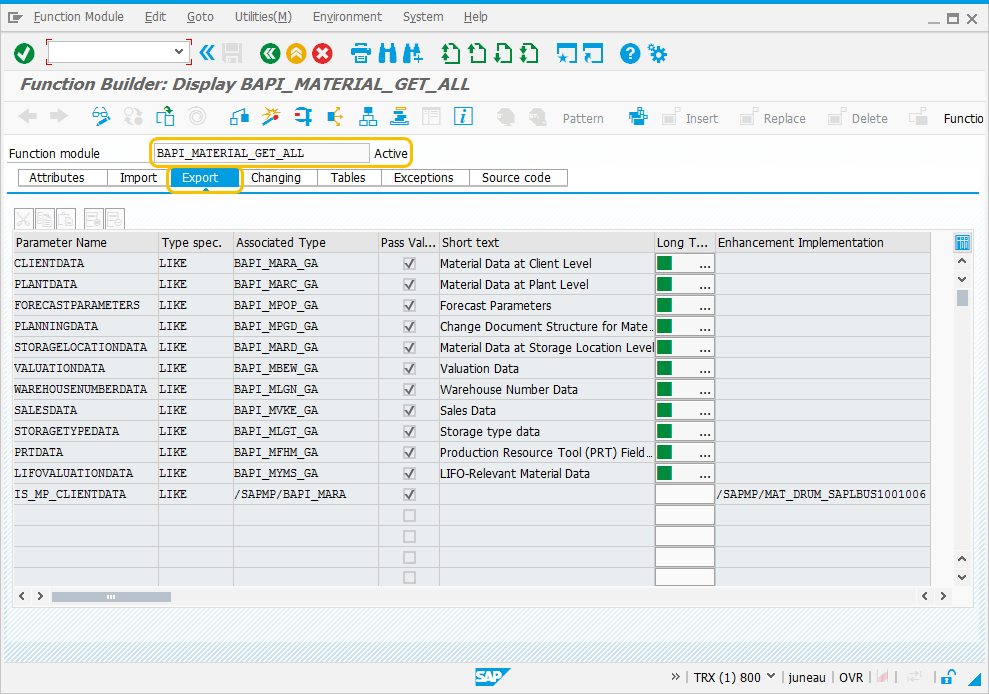The height and width of the screenshot is (694, 989).
Task: Toggle Pass Value checkbox for PLANTDATA
Action: [409, 285]
